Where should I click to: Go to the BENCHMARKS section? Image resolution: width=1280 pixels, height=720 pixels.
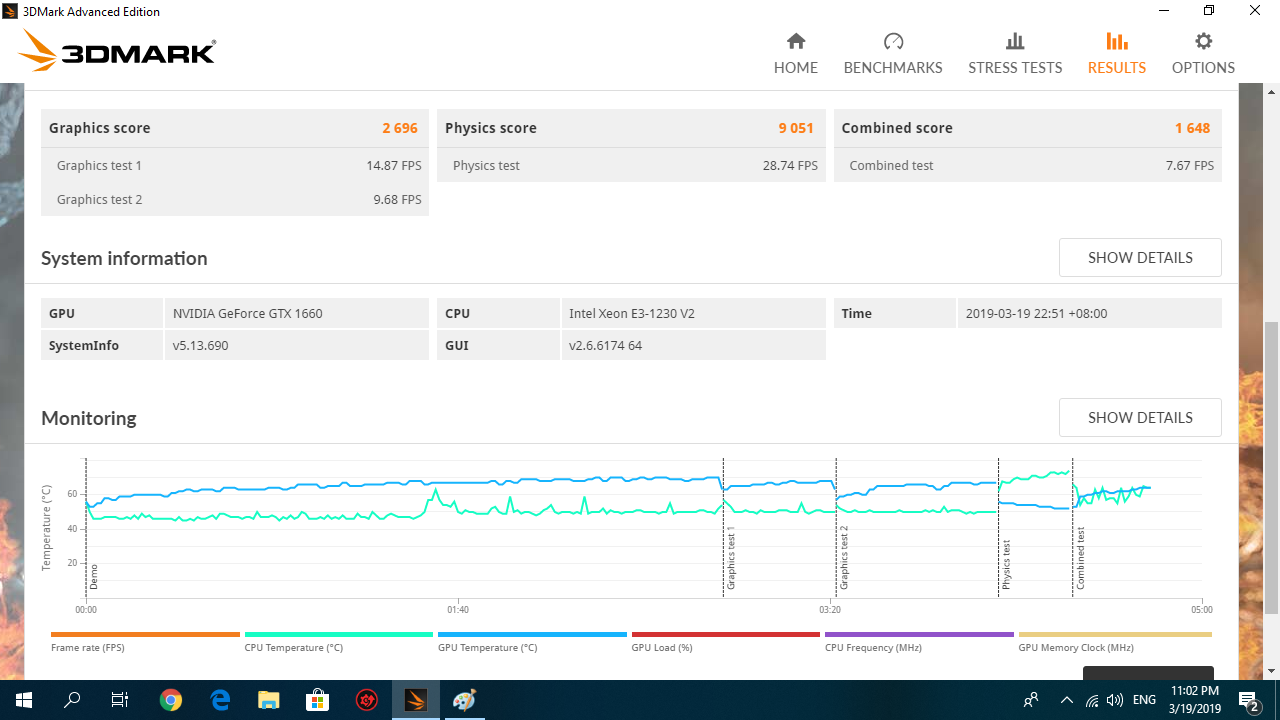coord(893,54)
